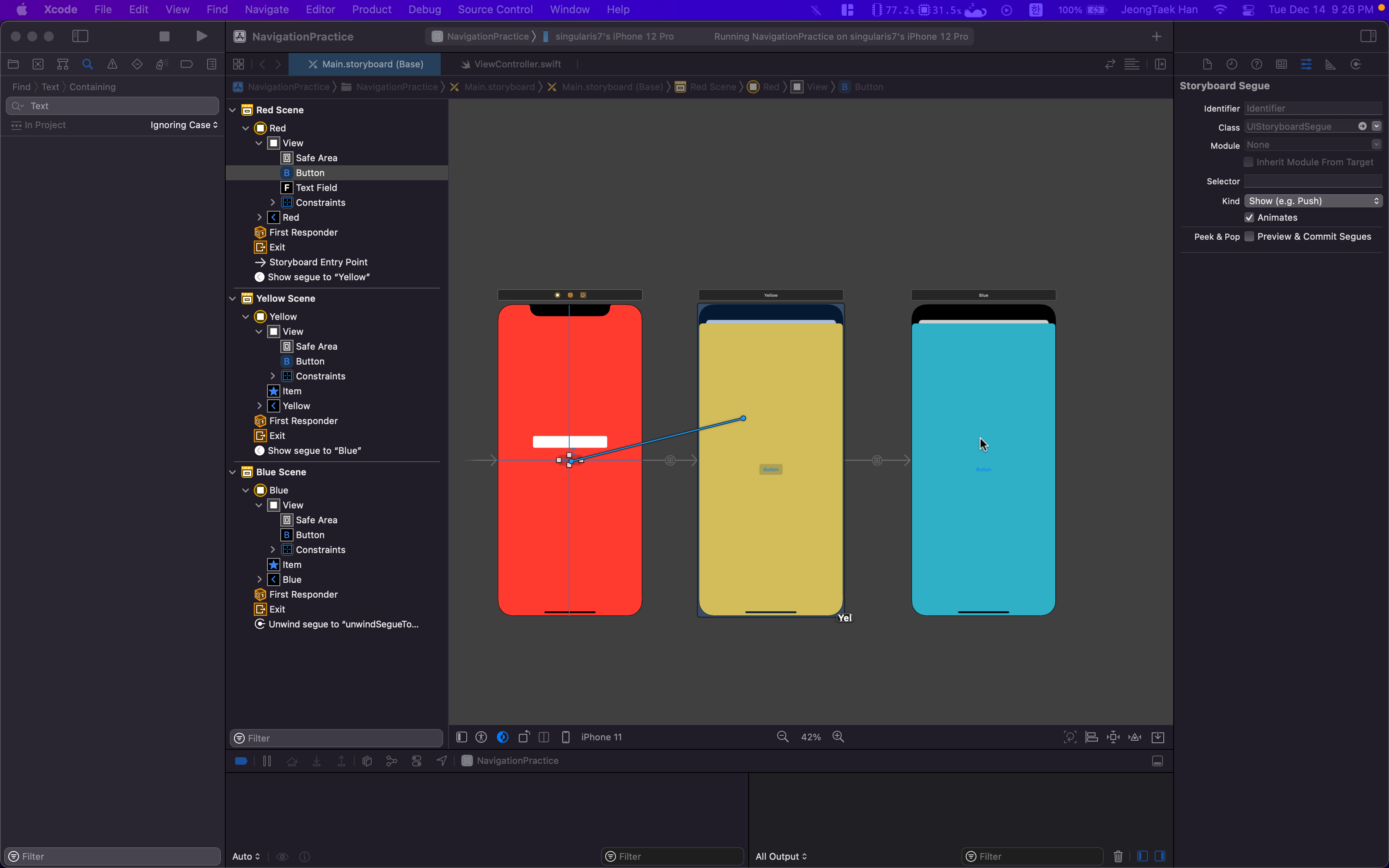The image size is (1389, 868).
Task: Open the Library plus button
Action: (1156, 36)
